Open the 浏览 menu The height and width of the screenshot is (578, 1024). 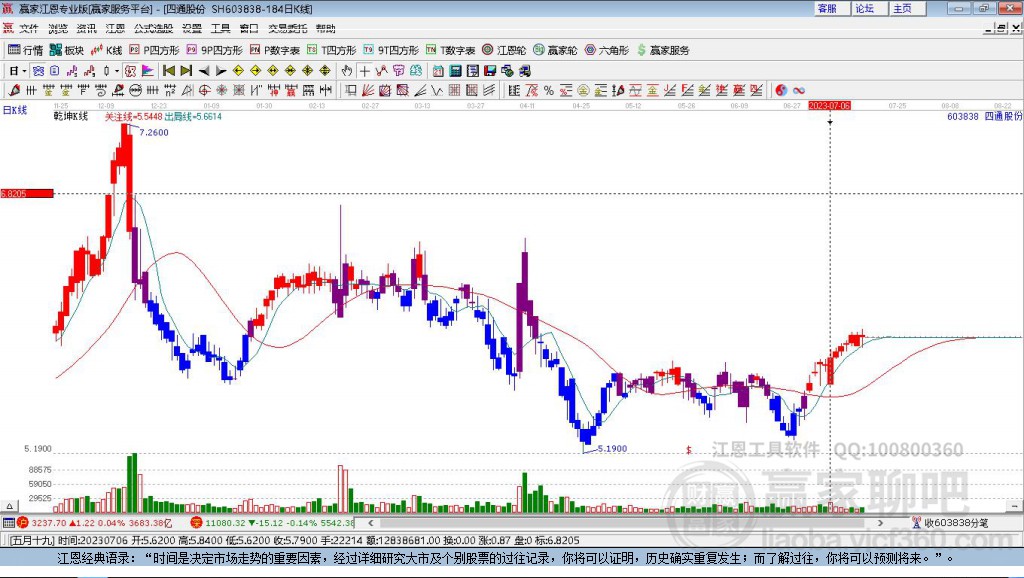click(x=57, y=28)
